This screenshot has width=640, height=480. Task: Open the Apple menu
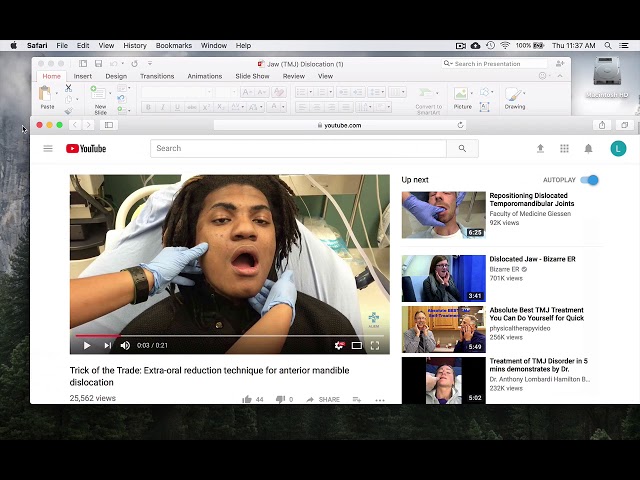pyautogui.click(x=13, y=45)
